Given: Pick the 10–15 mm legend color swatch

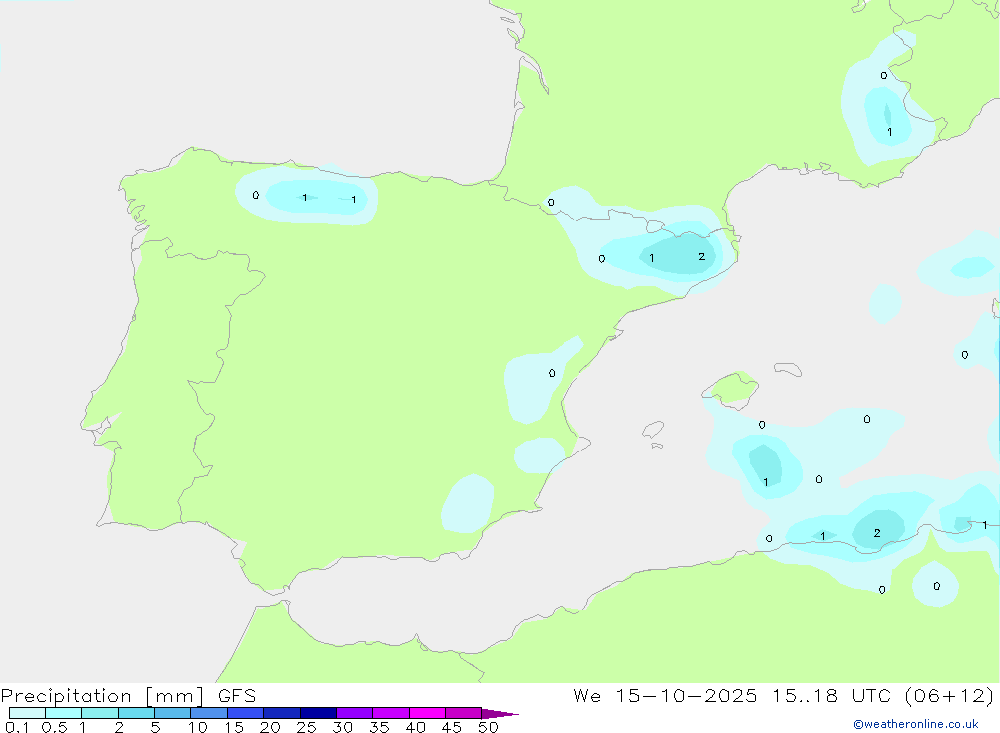Looking at the screenshot, I should pyautogui.click(x=209, y=713).
